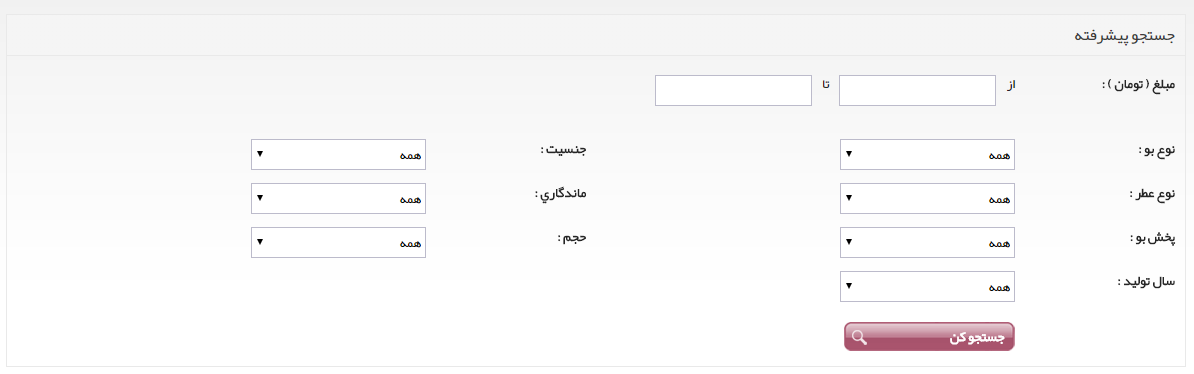Click the حجم label text
1194x374 pixels.
pos(572,238)
